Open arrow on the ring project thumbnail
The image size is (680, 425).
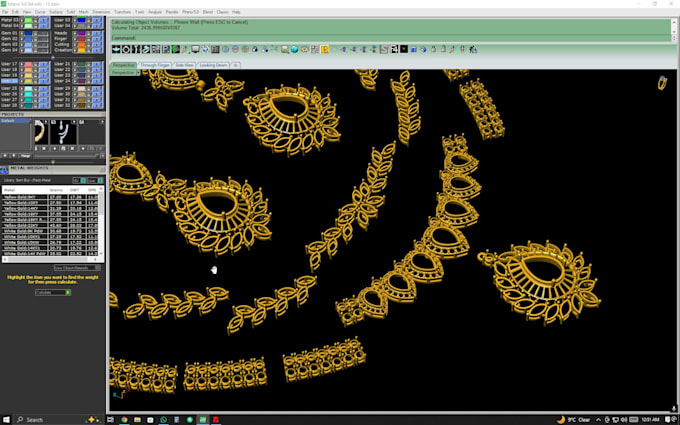[46, 121]
